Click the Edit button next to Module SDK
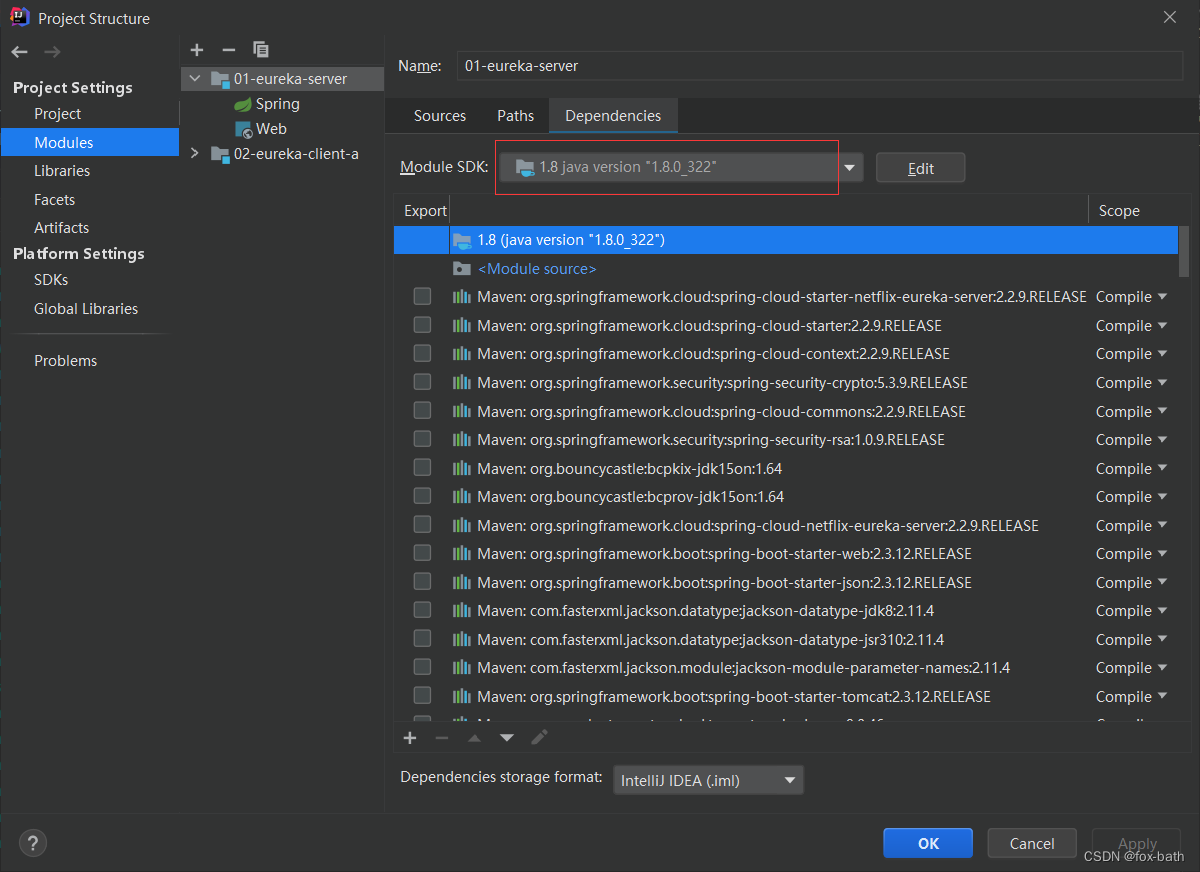Viewport: 1200px width, 872px height. click(x=920, y=167)
